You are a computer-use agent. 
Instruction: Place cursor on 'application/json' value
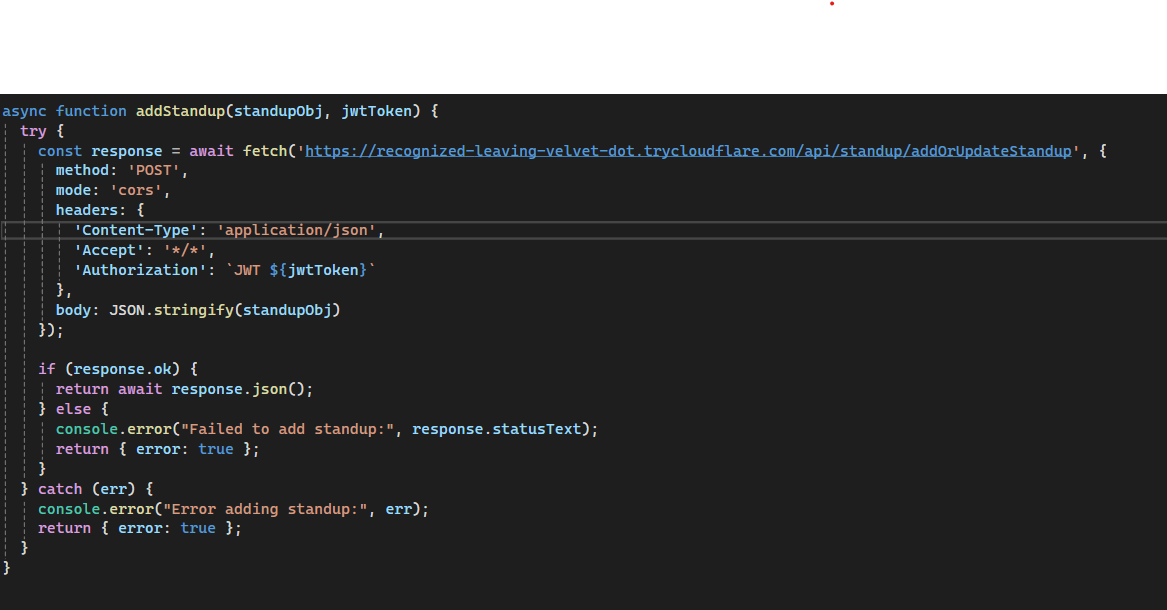296,231
